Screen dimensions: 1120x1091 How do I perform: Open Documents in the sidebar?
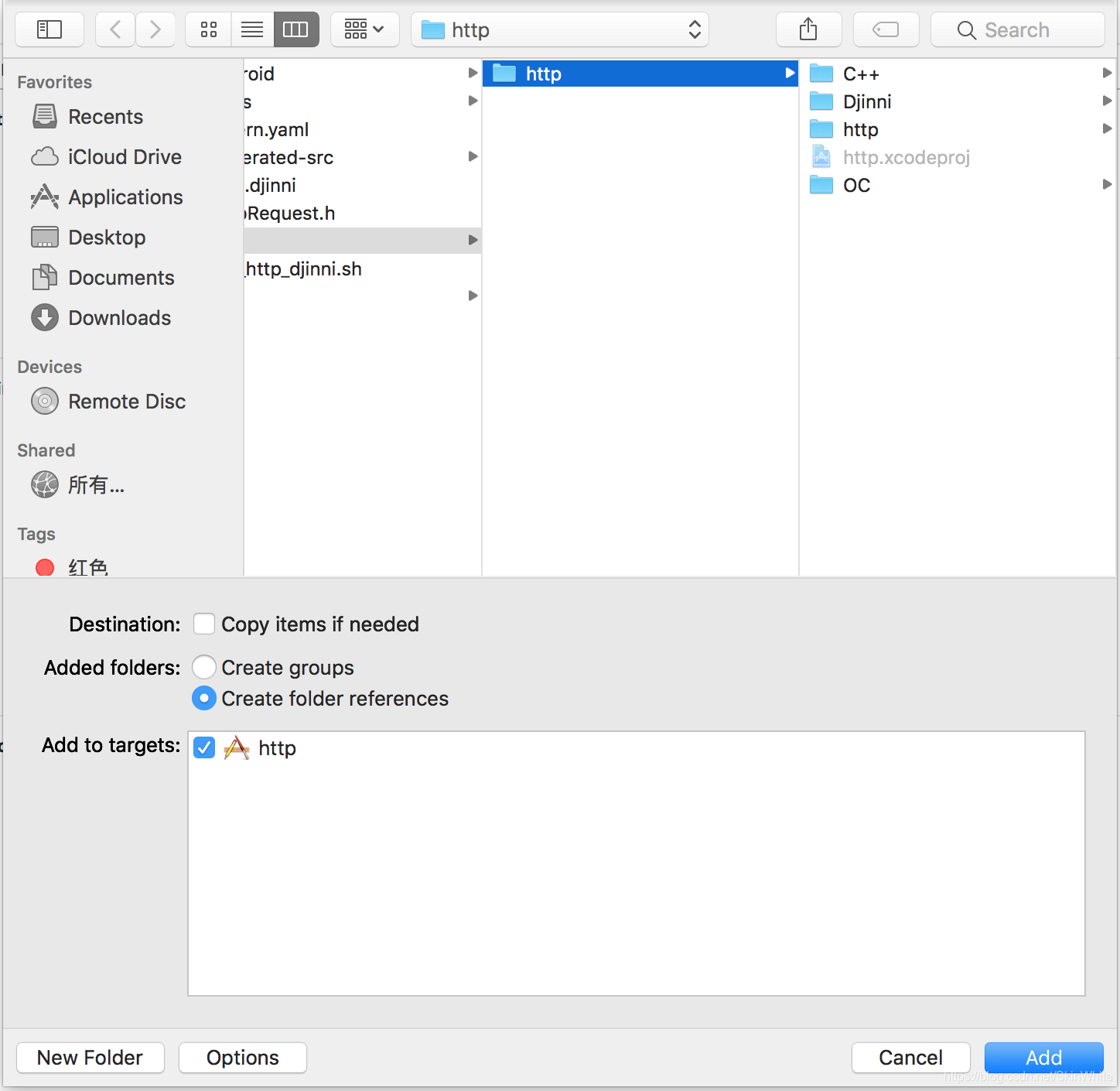point(104,278)
